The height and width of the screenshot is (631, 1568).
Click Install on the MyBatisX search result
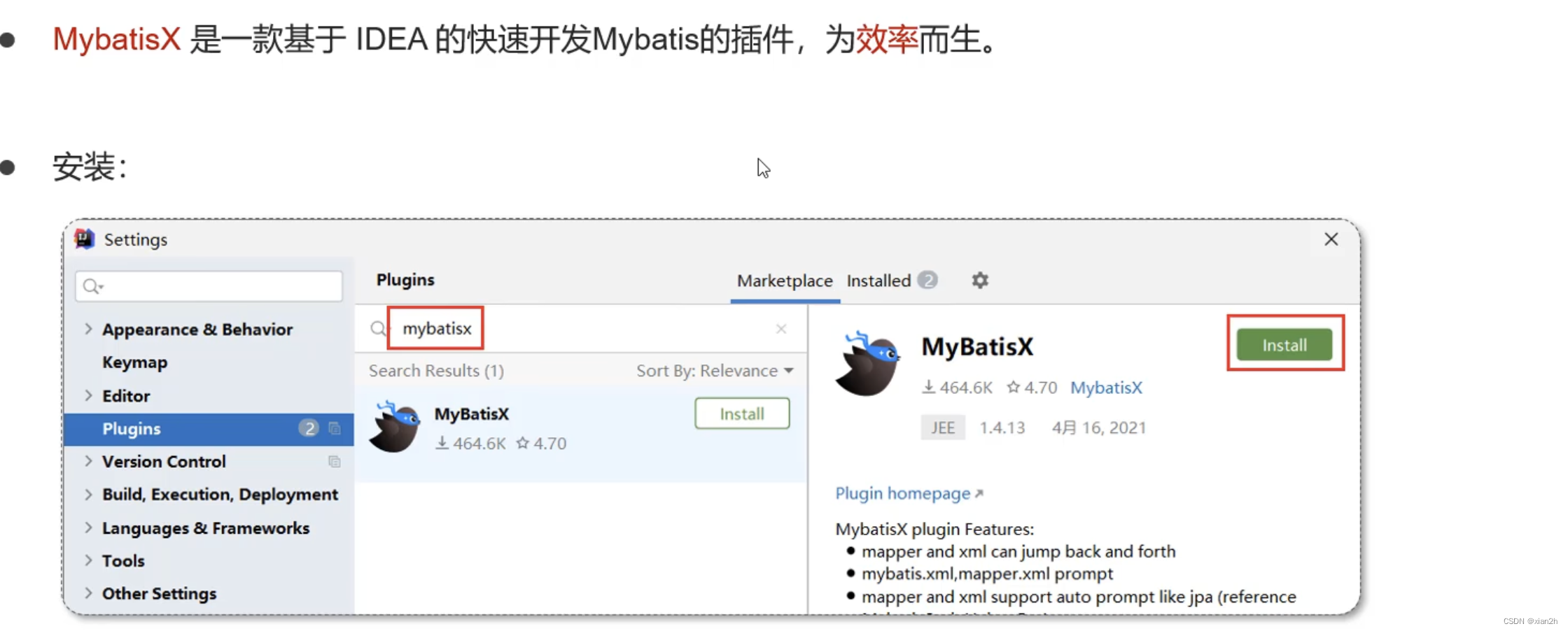click(741, 413)
